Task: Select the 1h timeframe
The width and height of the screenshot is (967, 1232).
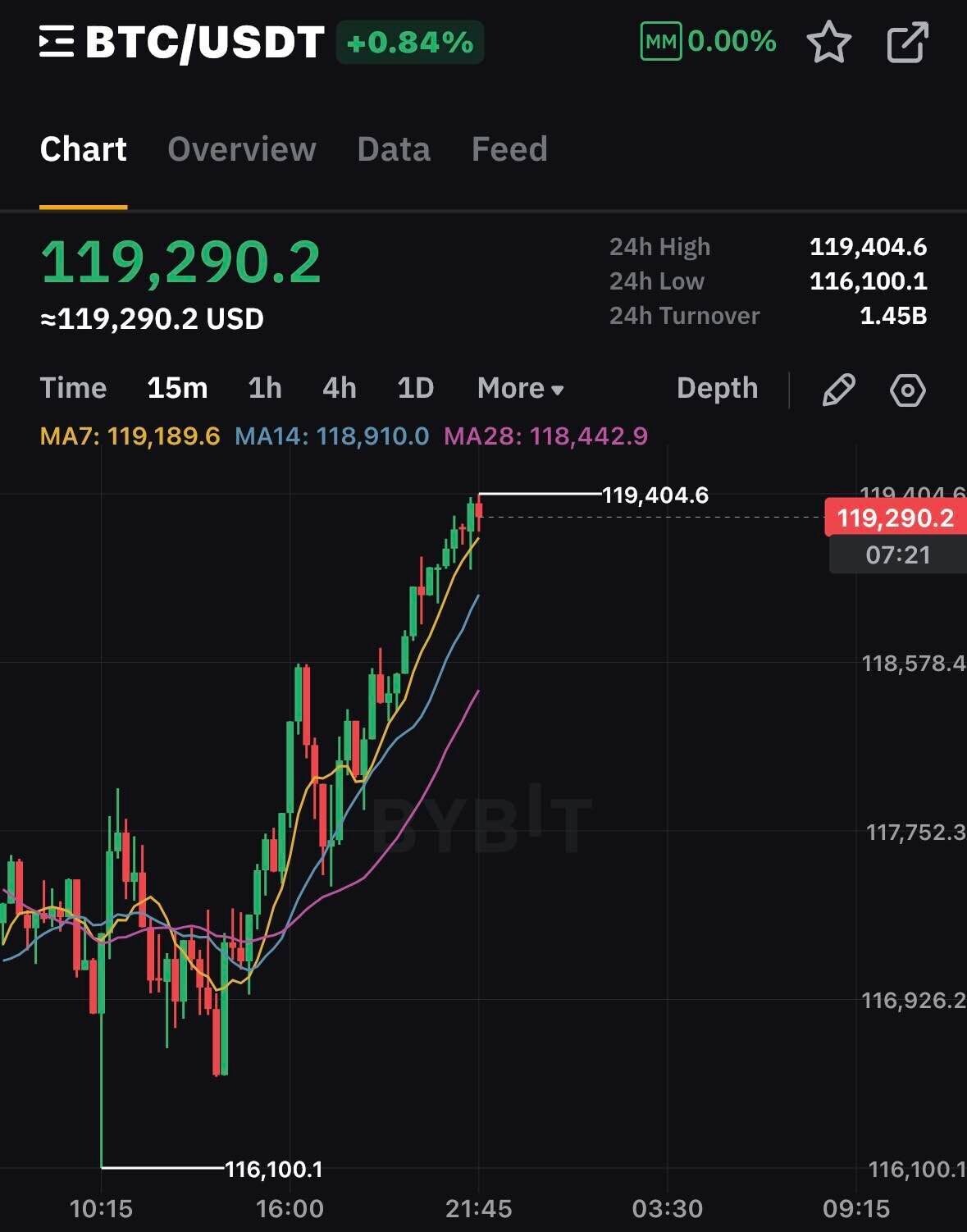Action: point(265,388)
